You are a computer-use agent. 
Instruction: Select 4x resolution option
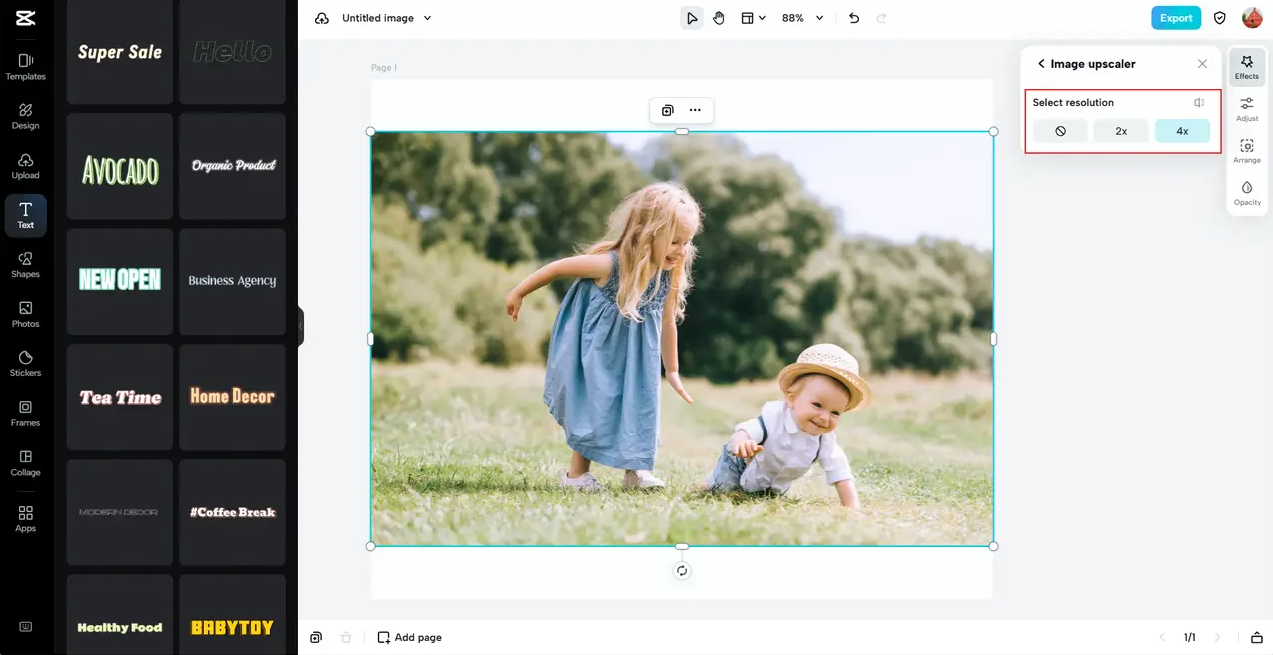pos(1182,131)
